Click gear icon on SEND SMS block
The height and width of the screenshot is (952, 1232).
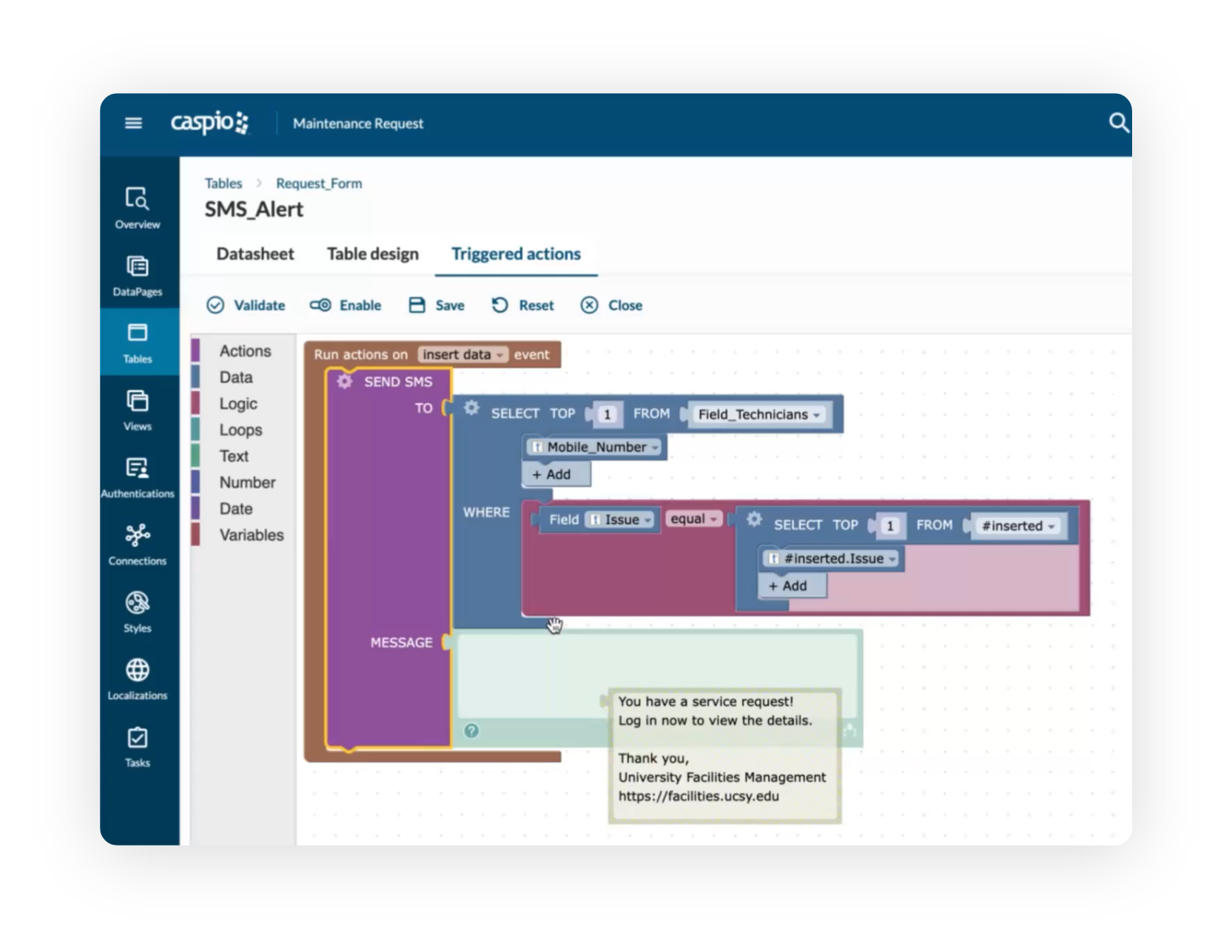tap(344, 382)
